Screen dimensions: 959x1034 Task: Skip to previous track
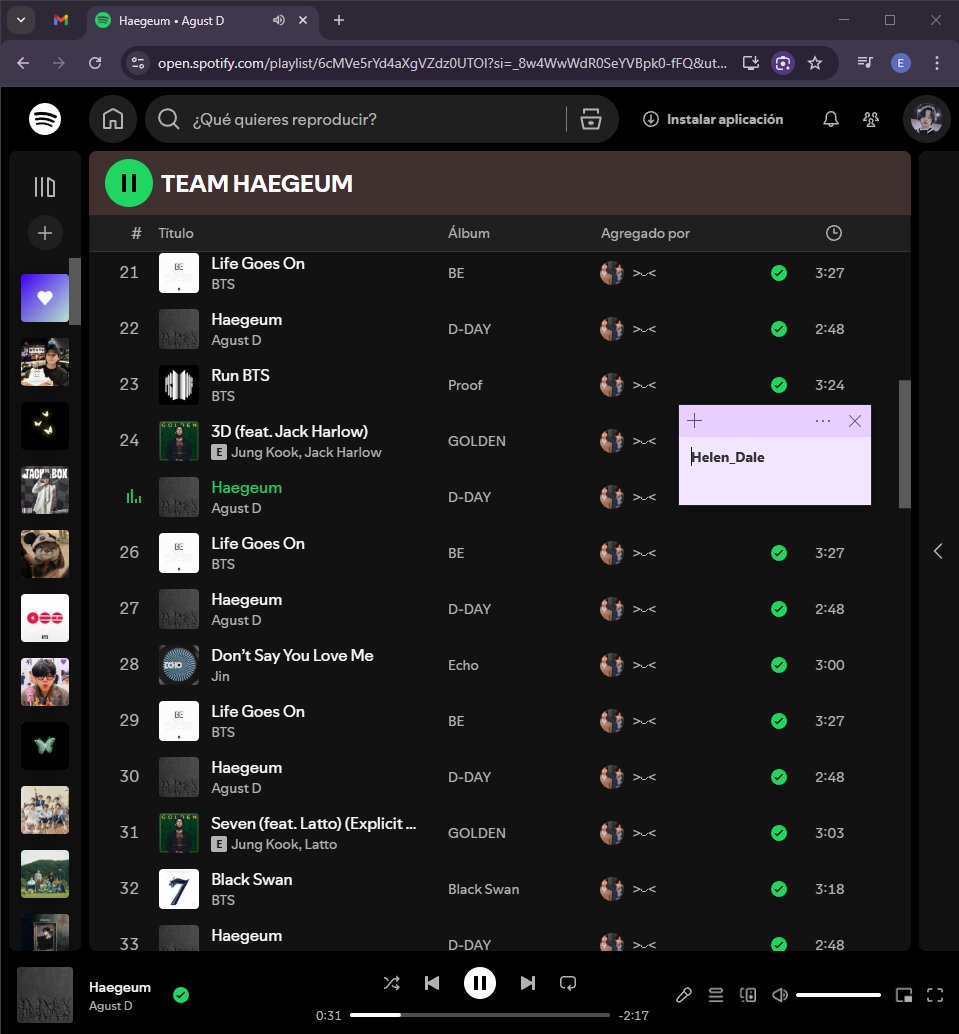432,983
